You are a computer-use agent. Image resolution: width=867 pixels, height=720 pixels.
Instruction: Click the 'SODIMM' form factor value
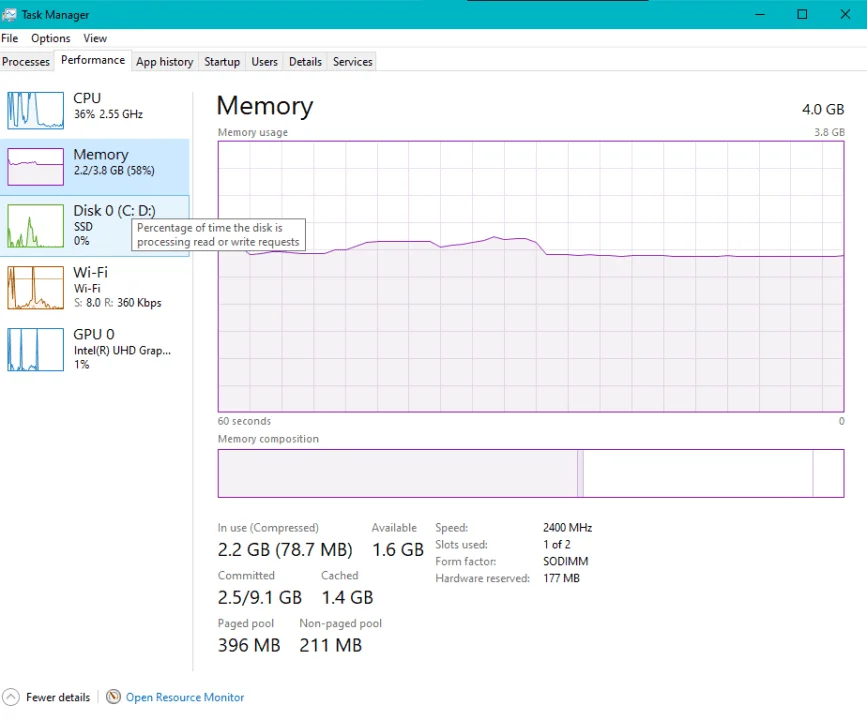(x=566, y=561)
